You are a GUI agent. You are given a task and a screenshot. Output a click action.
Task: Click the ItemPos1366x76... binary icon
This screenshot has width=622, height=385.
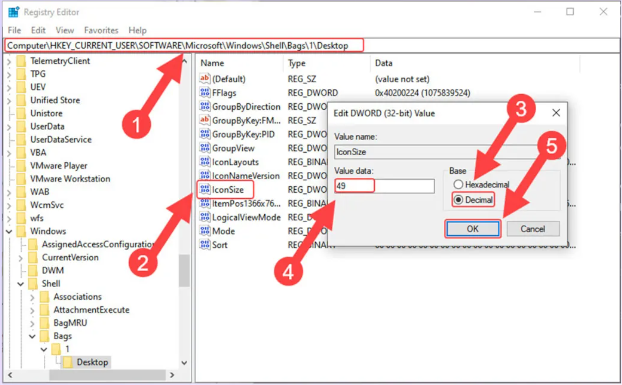205,203
